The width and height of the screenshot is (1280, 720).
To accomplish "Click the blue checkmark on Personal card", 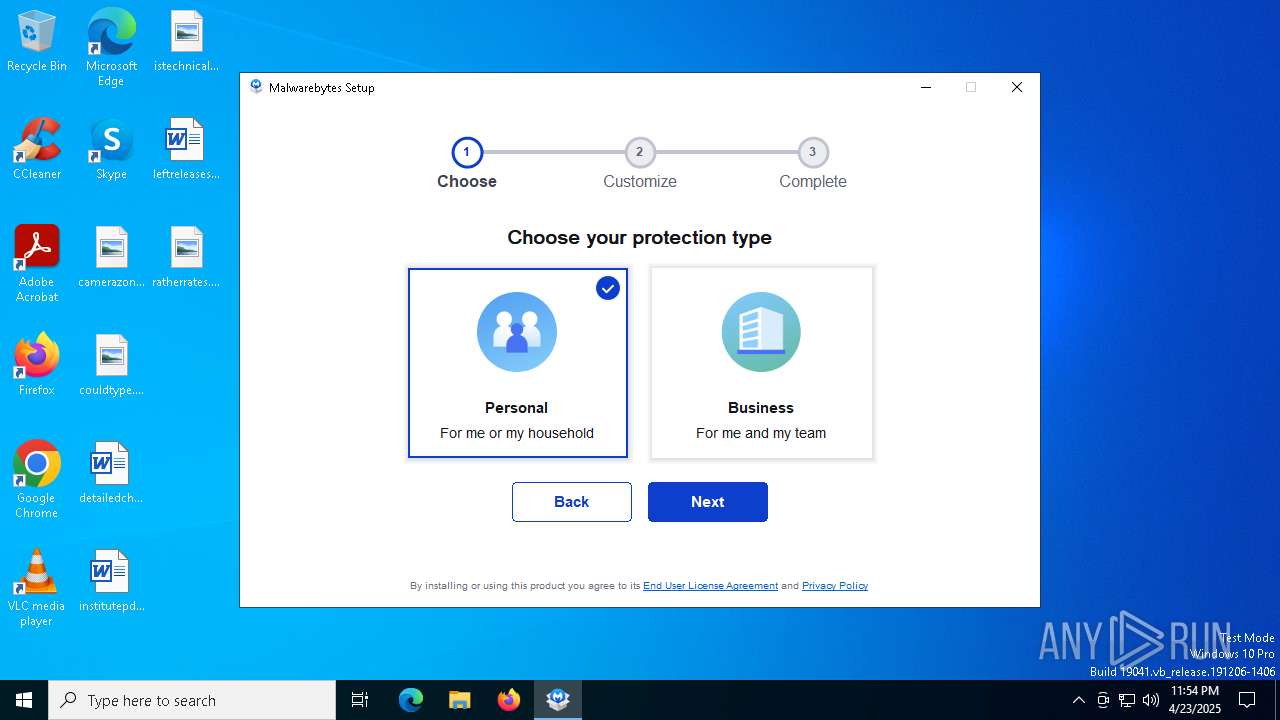I will [x=608, y=288].
